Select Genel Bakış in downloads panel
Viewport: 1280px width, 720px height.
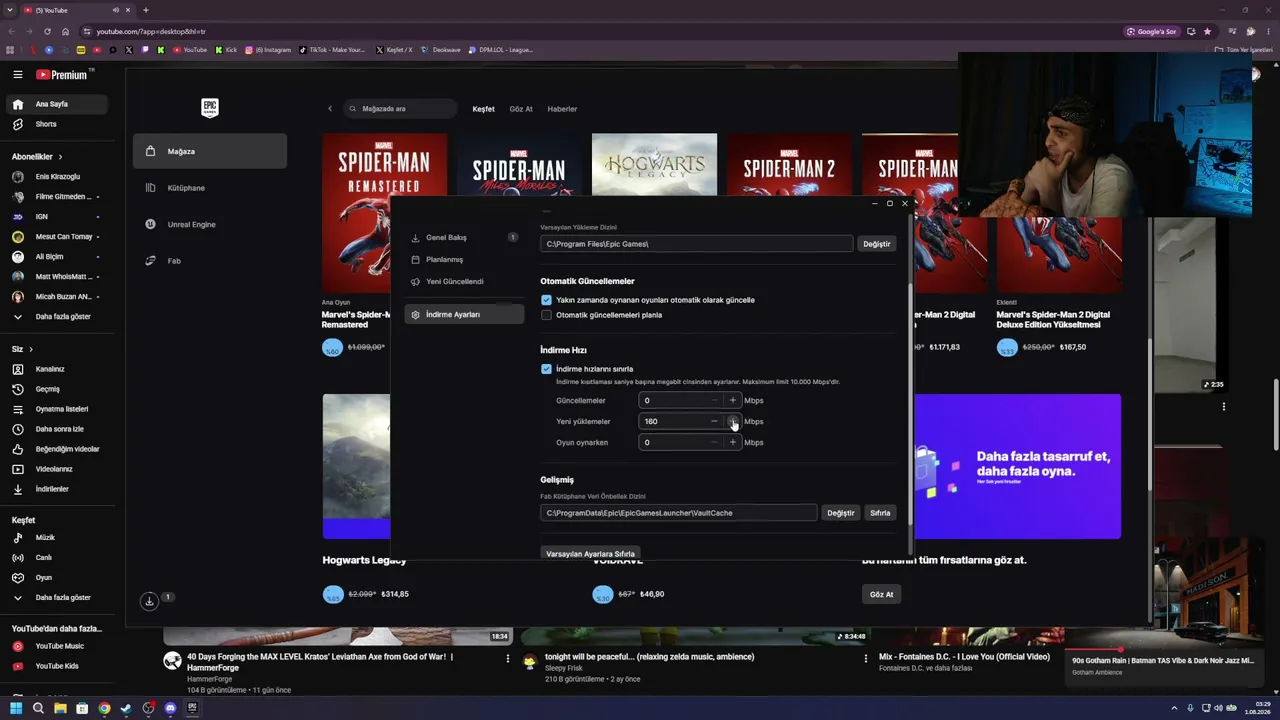(x=464, y=238)
